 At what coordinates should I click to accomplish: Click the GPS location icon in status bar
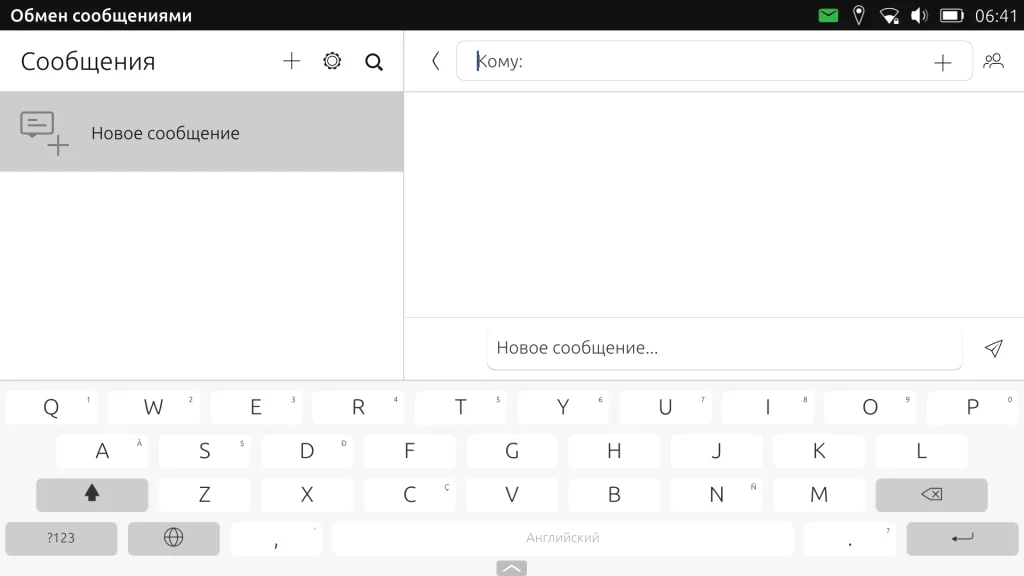(x=860, y=15)
